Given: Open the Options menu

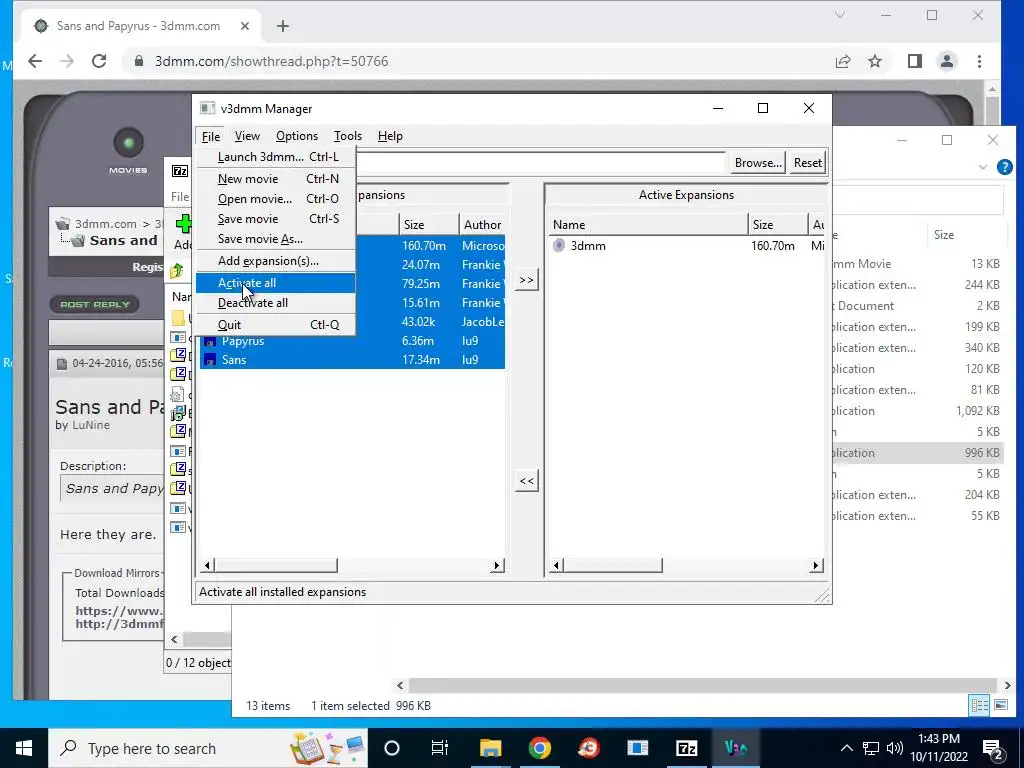Looking at the screenshot, I should pyautogui.click(x=296, y=136).
